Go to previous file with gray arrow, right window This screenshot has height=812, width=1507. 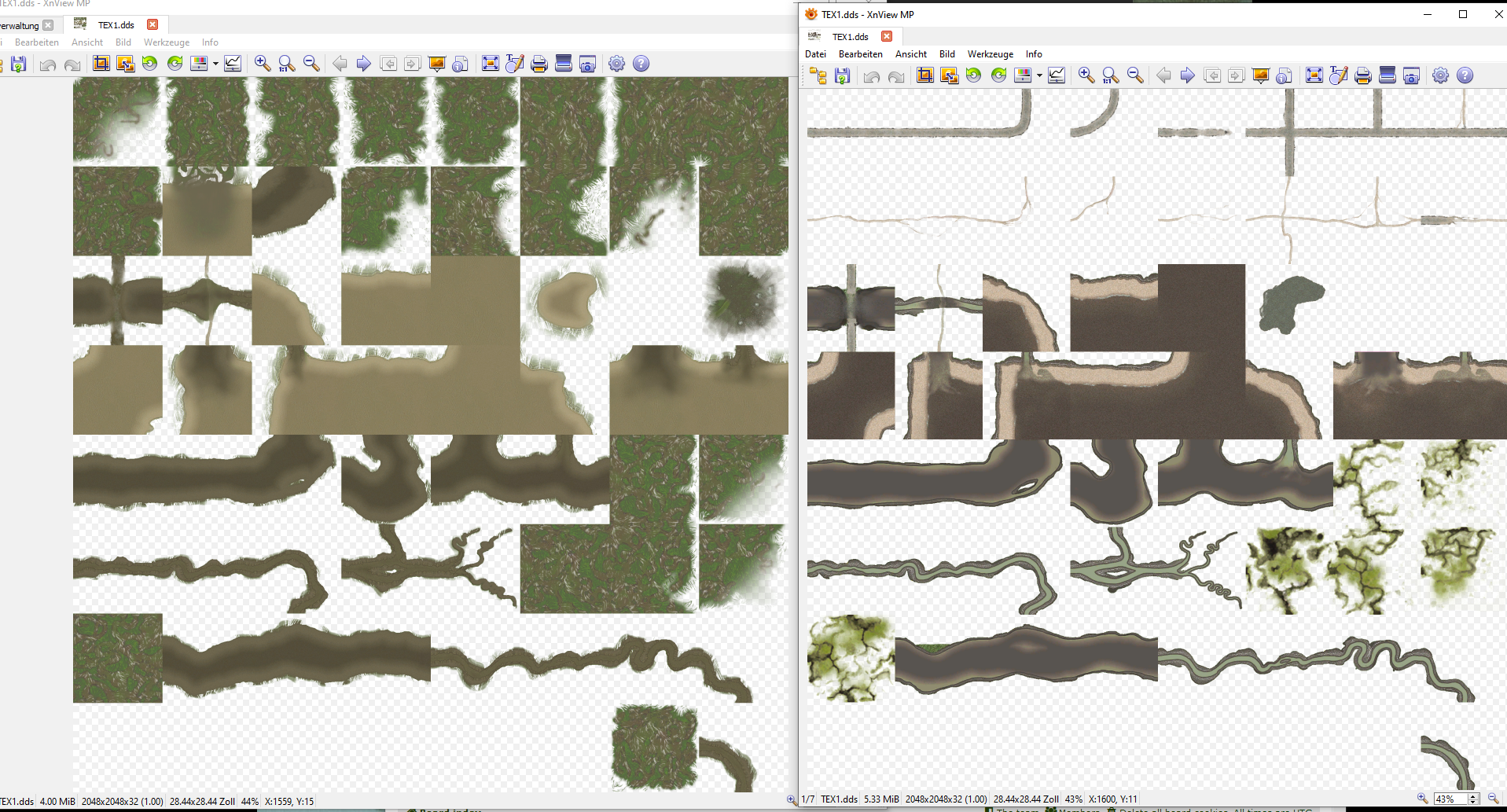1163,75
